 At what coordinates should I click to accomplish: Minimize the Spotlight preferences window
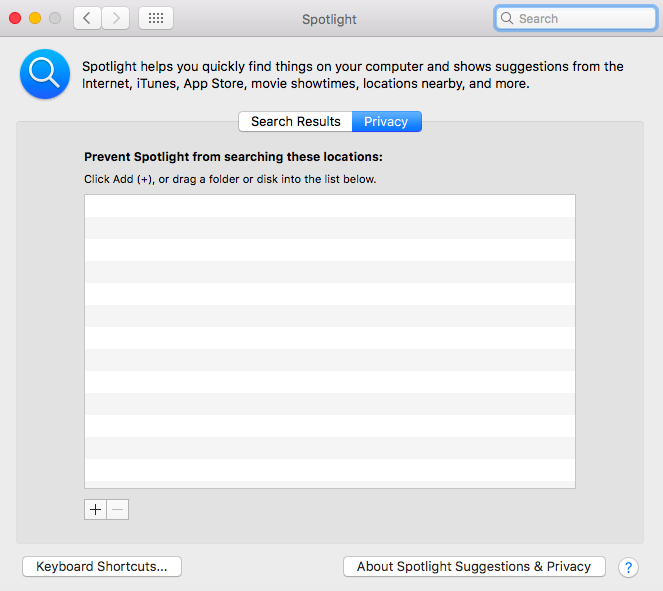(x=35, y=18)
